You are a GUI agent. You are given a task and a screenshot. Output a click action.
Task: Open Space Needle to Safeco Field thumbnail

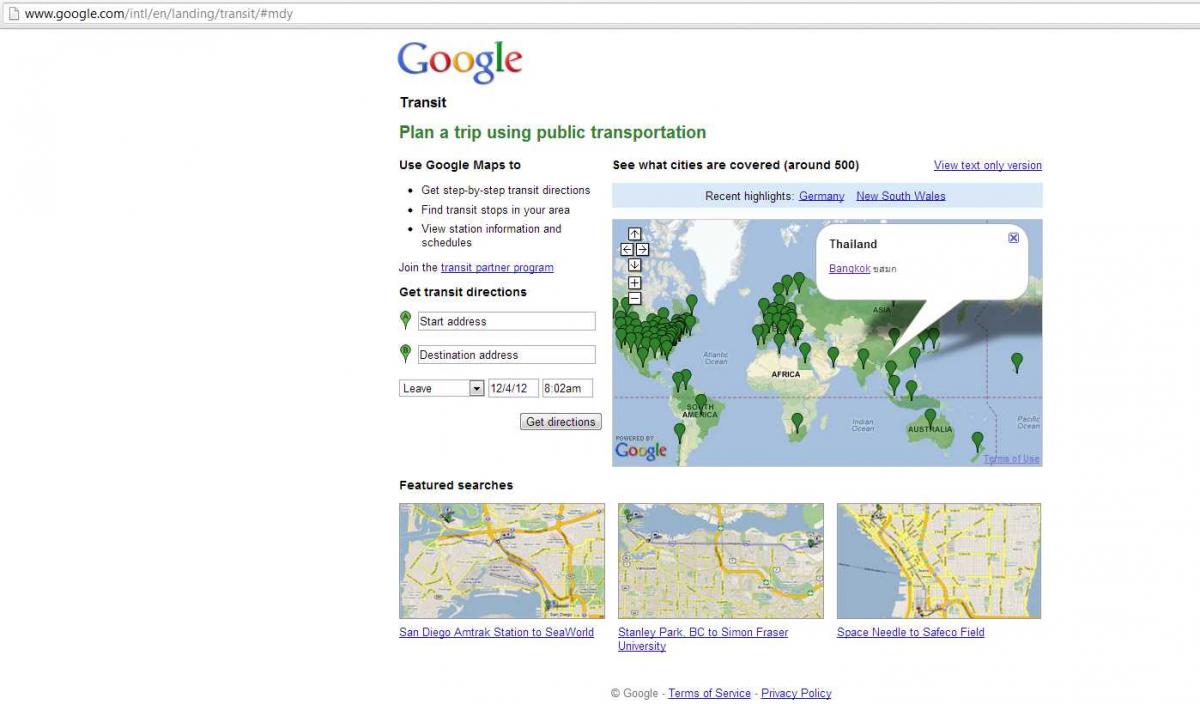[x=938, y=561]
